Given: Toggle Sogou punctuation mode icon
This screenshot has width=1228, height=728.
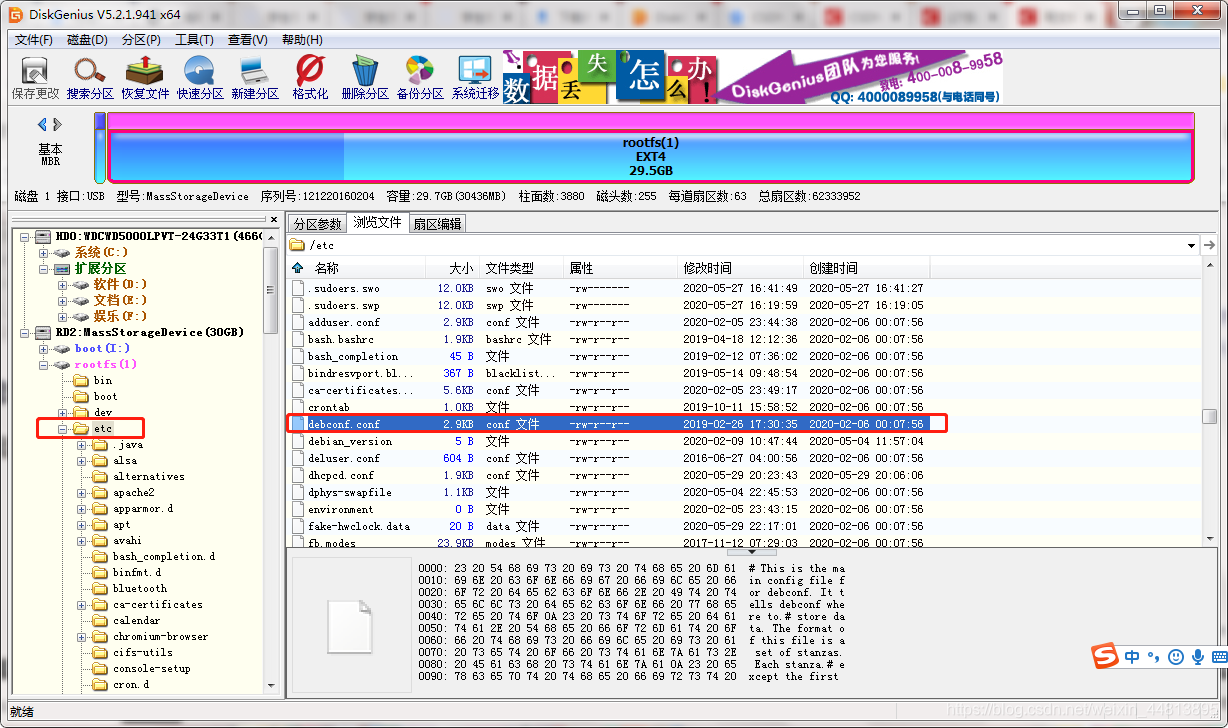Looking at the screenshot, I should (x=1153, y=657).
